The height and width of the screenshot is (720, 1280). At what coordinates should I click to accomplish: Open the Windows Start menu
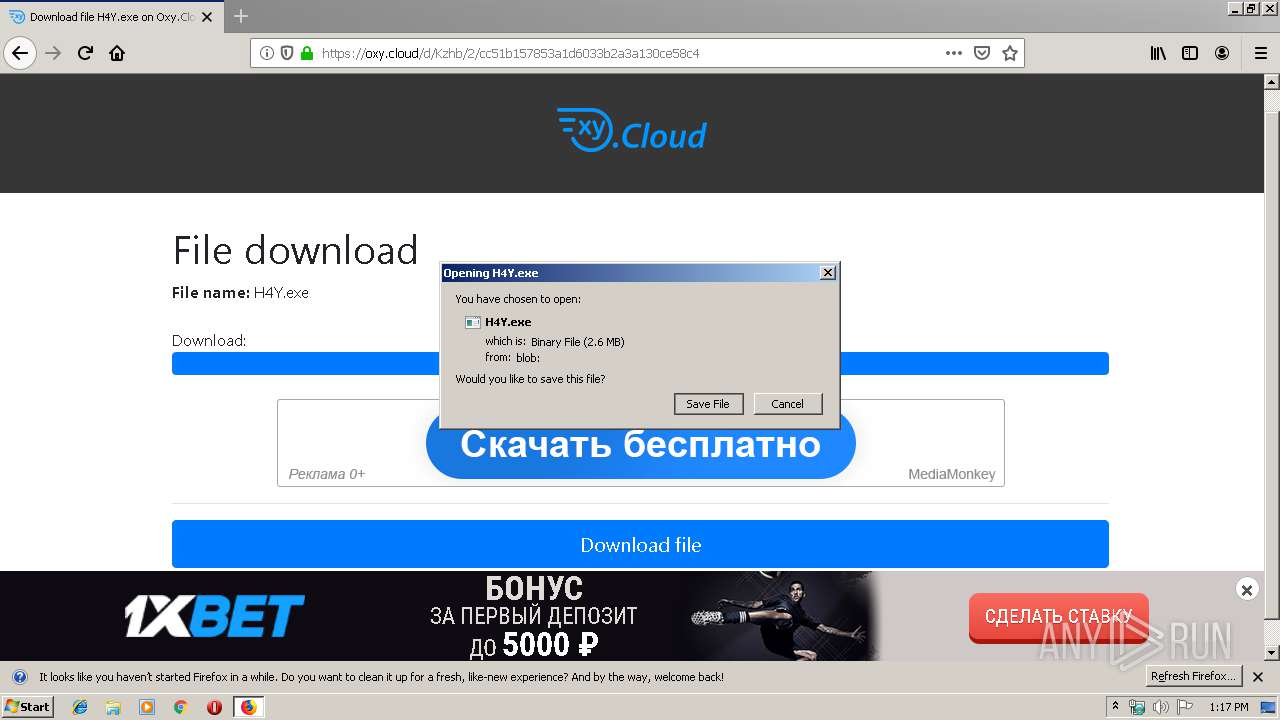(27, 707)
